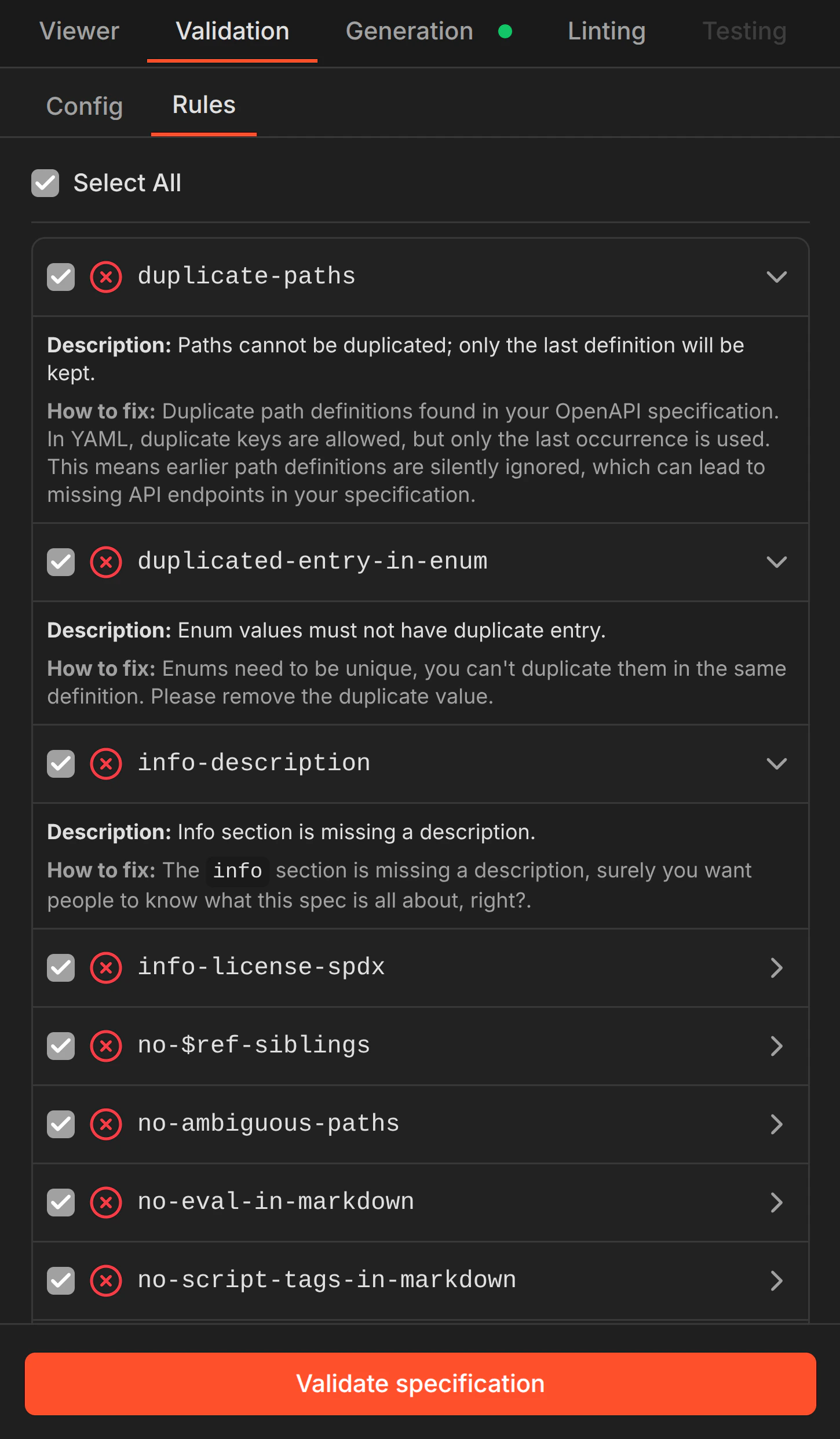The width and height of the screenshot is (840, 1439).
Task: Uncheck the Select All checkbox
Action: point(46,183)
